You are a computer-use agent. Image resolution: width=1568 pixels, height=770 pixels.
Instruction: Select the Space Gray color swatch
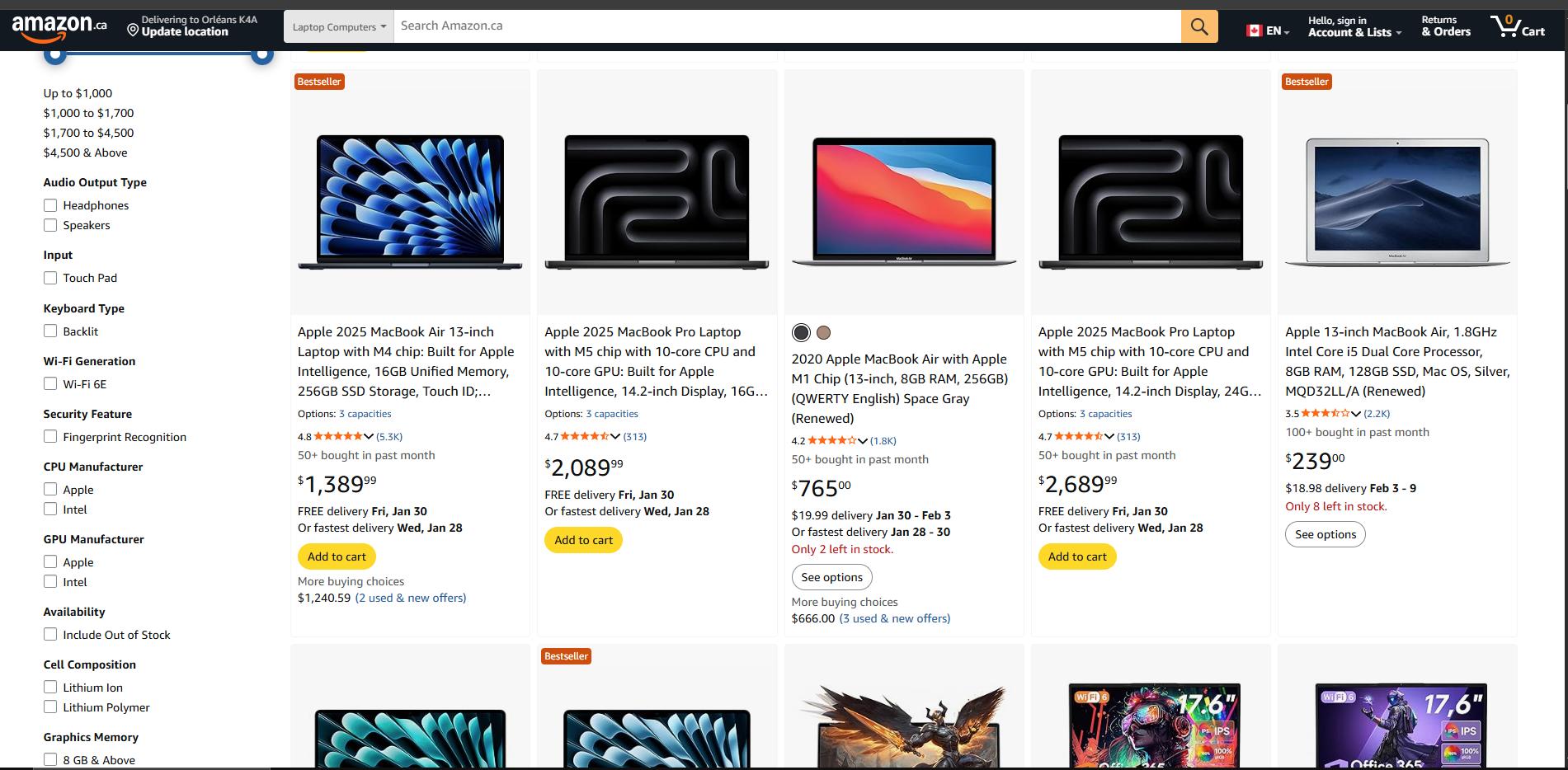coord(801,332)
